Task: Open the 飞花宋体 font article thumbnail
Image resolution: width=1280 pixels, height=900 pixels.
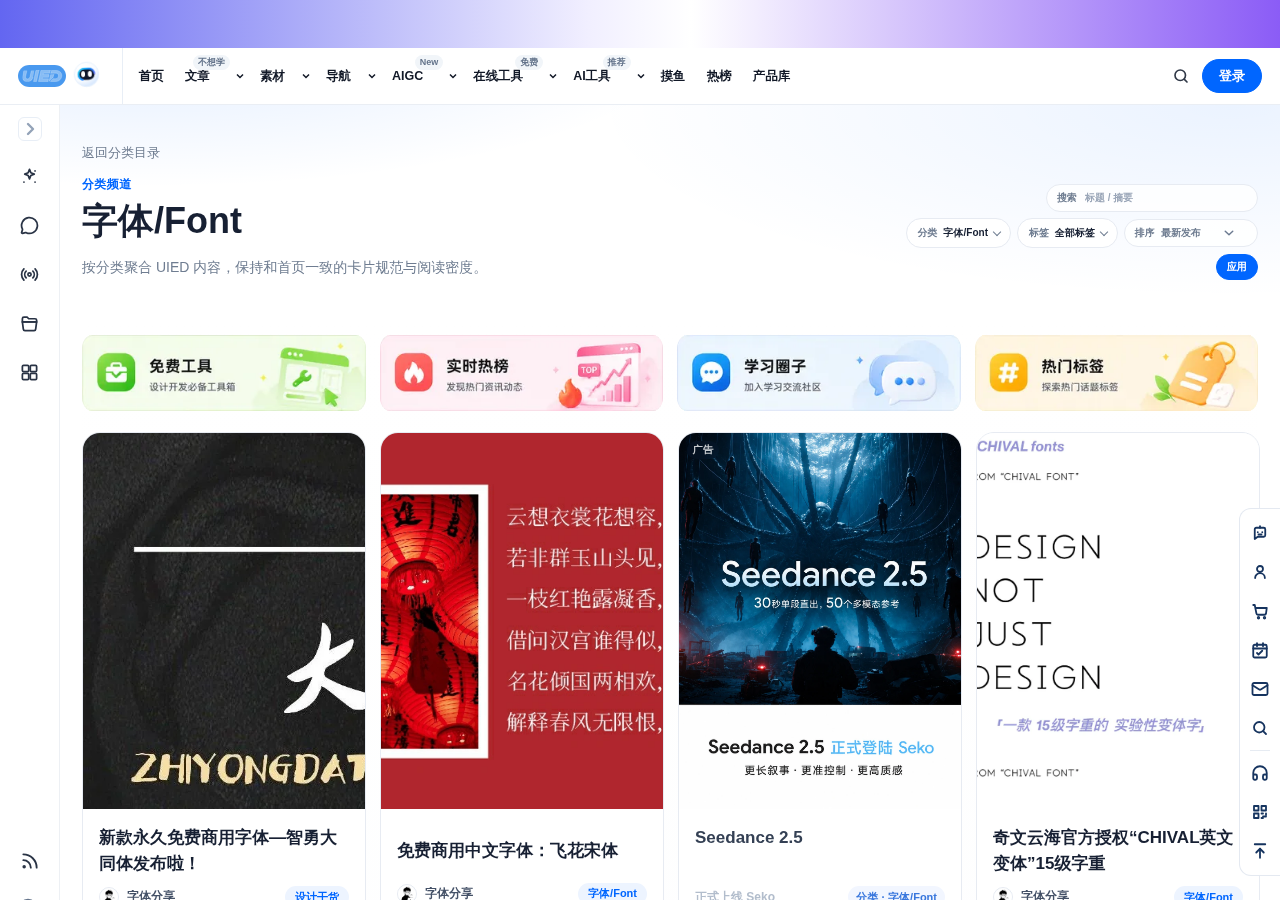Action: coord(522,621)
